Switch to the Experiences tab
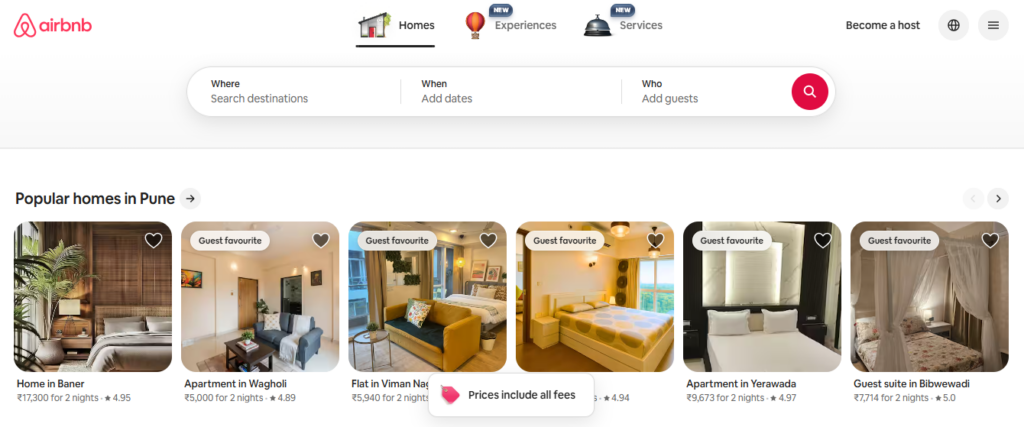Screen dimensions: 1024x427 pos(511,25)
